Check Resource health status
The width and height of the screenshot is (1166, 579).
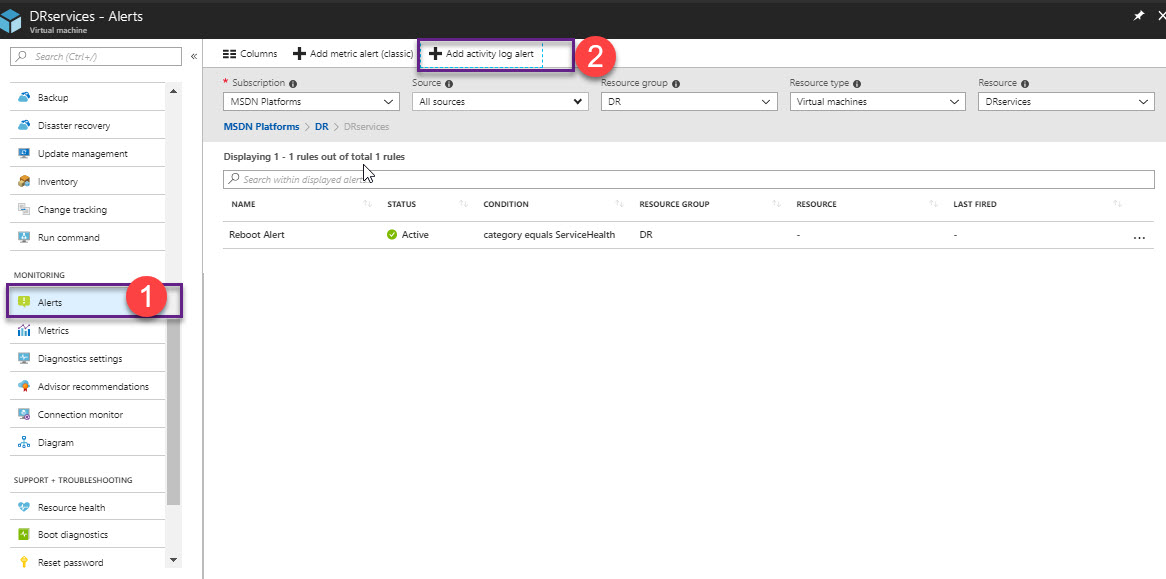69,506
